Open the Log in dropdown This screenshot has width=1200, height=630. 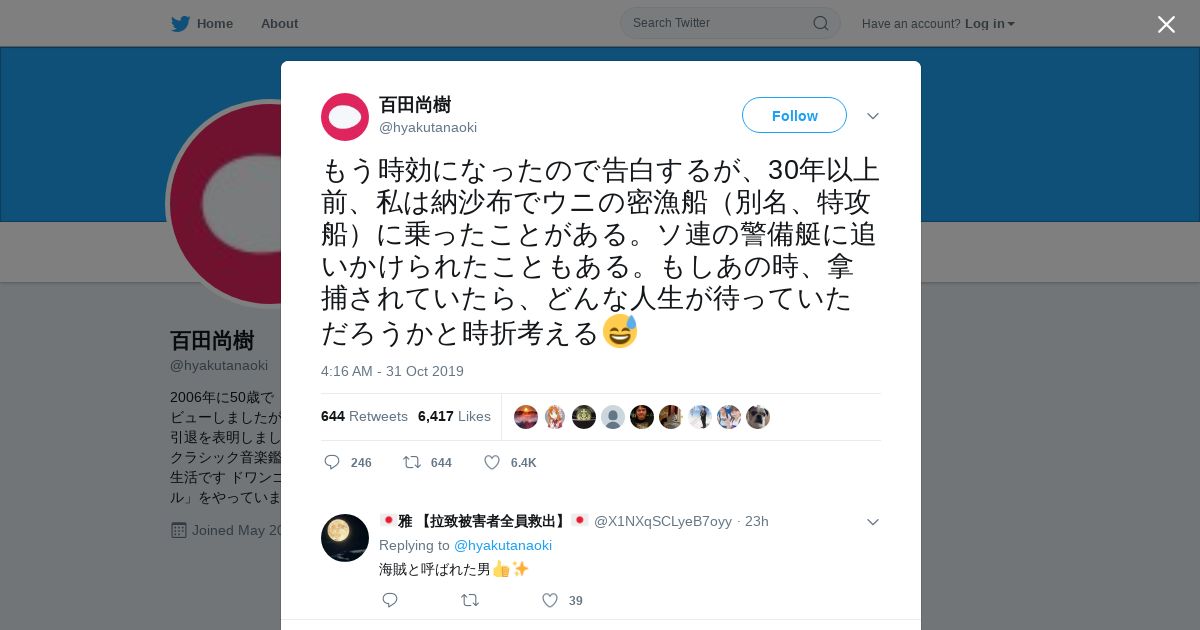click(x=989, y=24)
